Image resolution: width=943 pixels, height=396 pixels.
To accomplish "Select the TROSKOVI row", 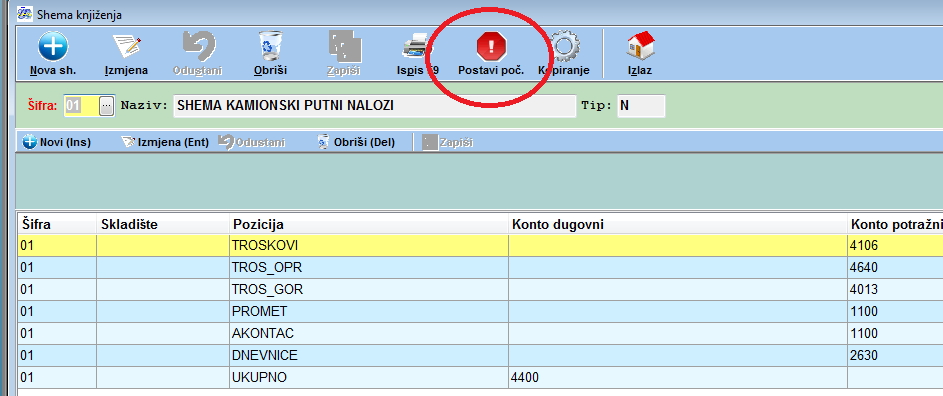I will click(x=481, y=246).
